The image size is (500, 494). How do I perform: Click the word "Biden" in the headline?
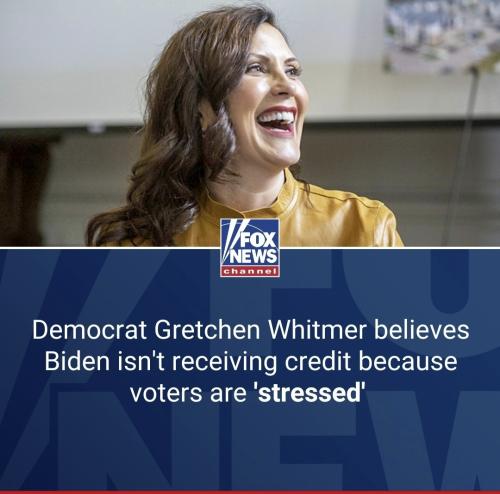[x=77, y=361]
